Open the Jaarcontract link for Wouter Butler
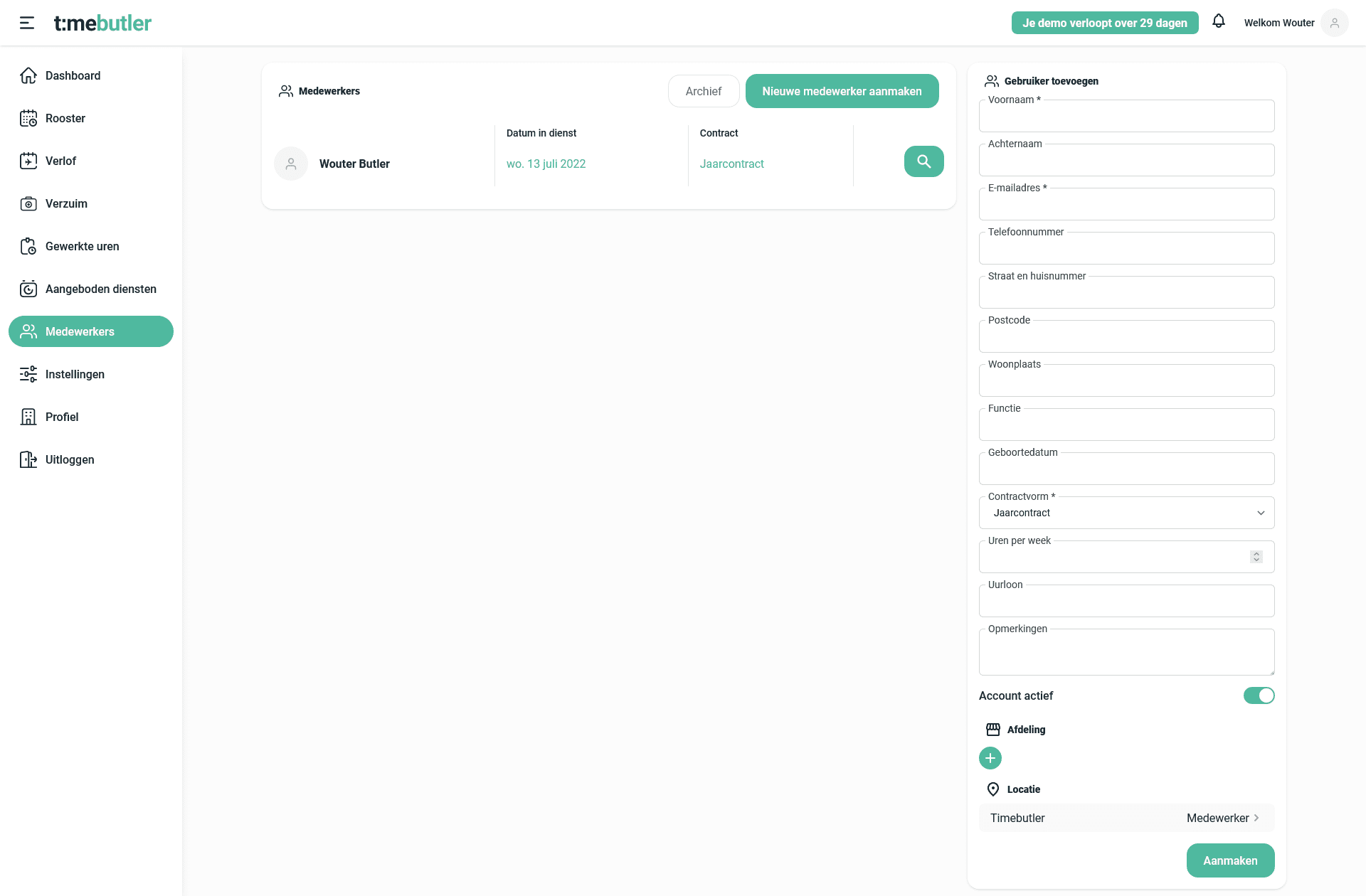The width and height of the screenshot is (1366, 896). [731, 164]
